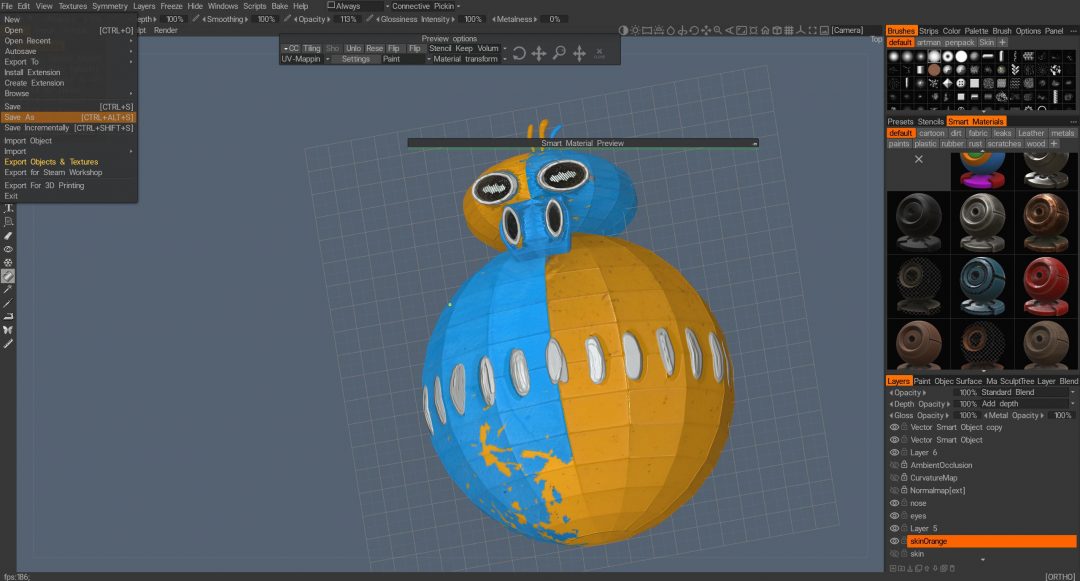Viewport: 1080px width, 581px height.
Task: Select the eye-shaped tool in left toolbar
Action: pos(8,249)
